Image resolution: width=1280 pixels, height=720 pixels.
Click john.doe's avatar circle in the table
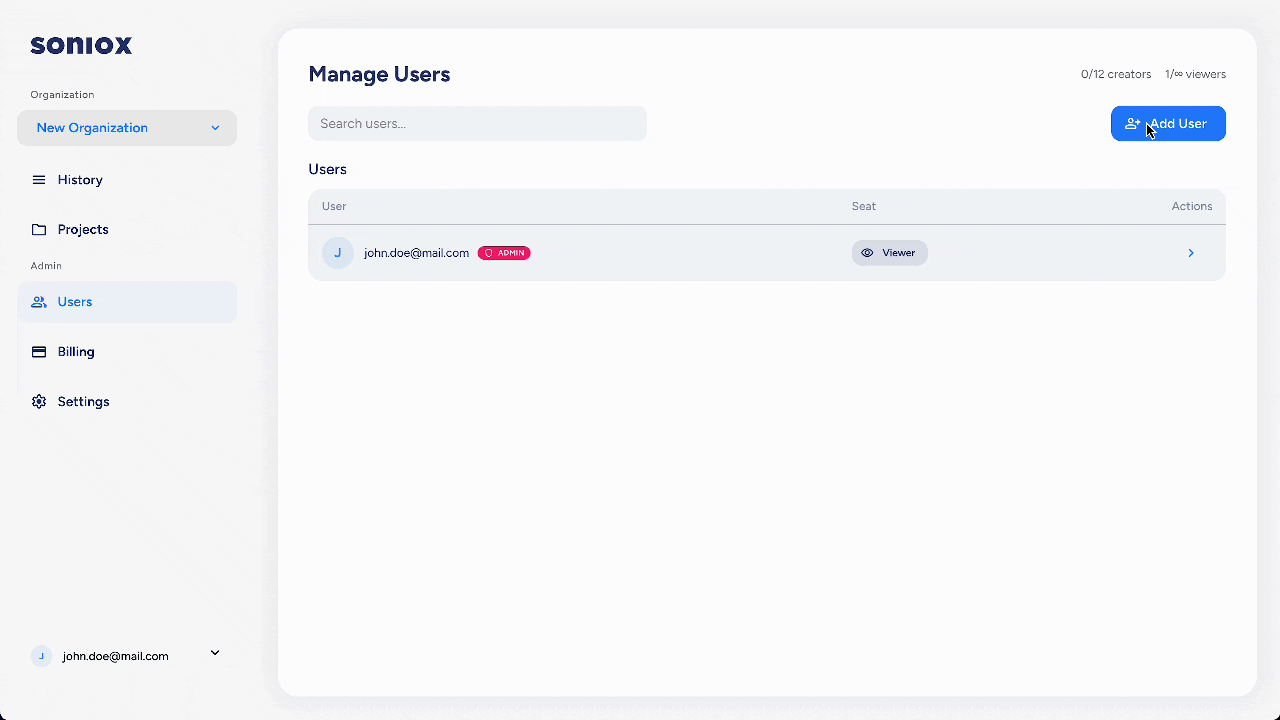pos(337,252)
